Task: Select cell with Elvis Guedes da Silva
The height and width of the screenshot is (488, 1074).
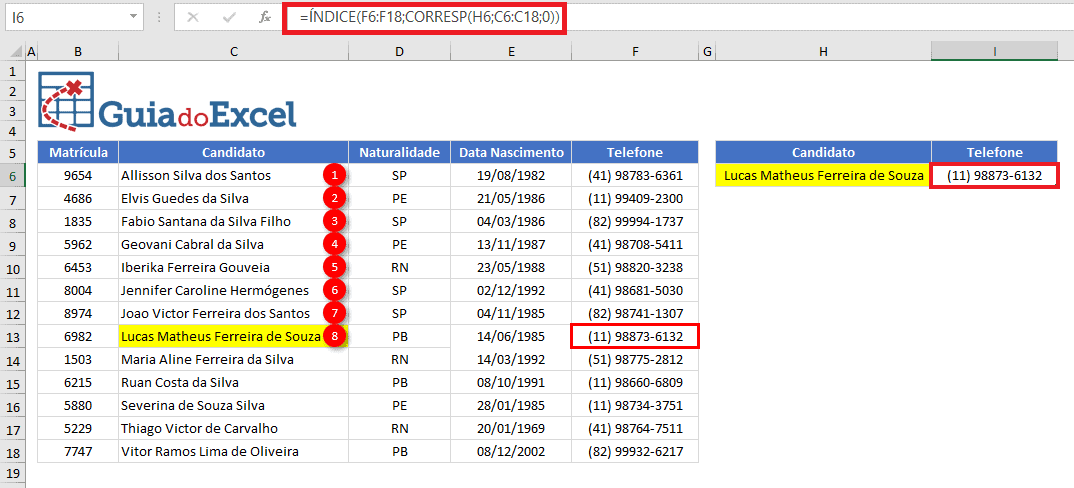Action: pos(234,199)
